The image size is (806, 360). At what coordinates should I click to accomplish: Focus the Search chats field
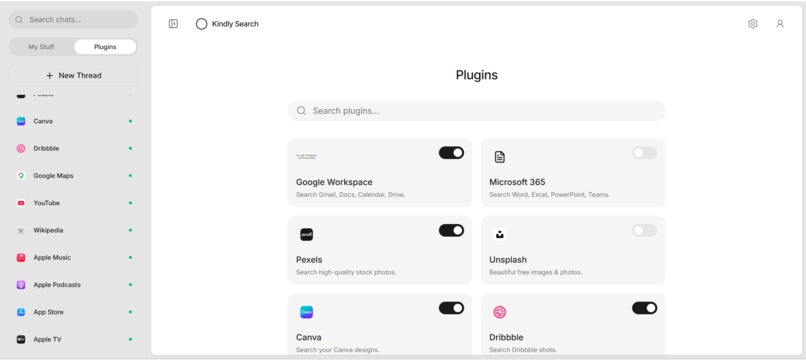pos(73,20)
